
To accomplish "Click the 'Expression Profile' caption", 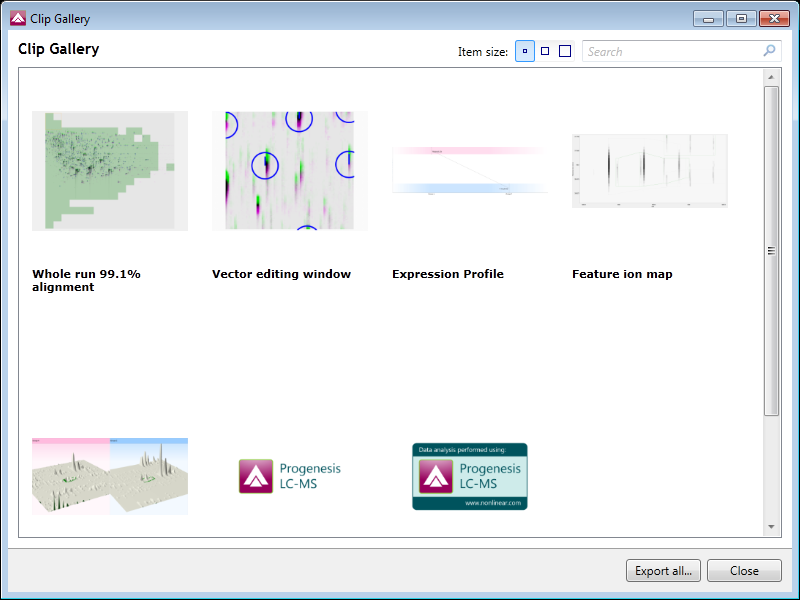I will click(x=448, y=274).
